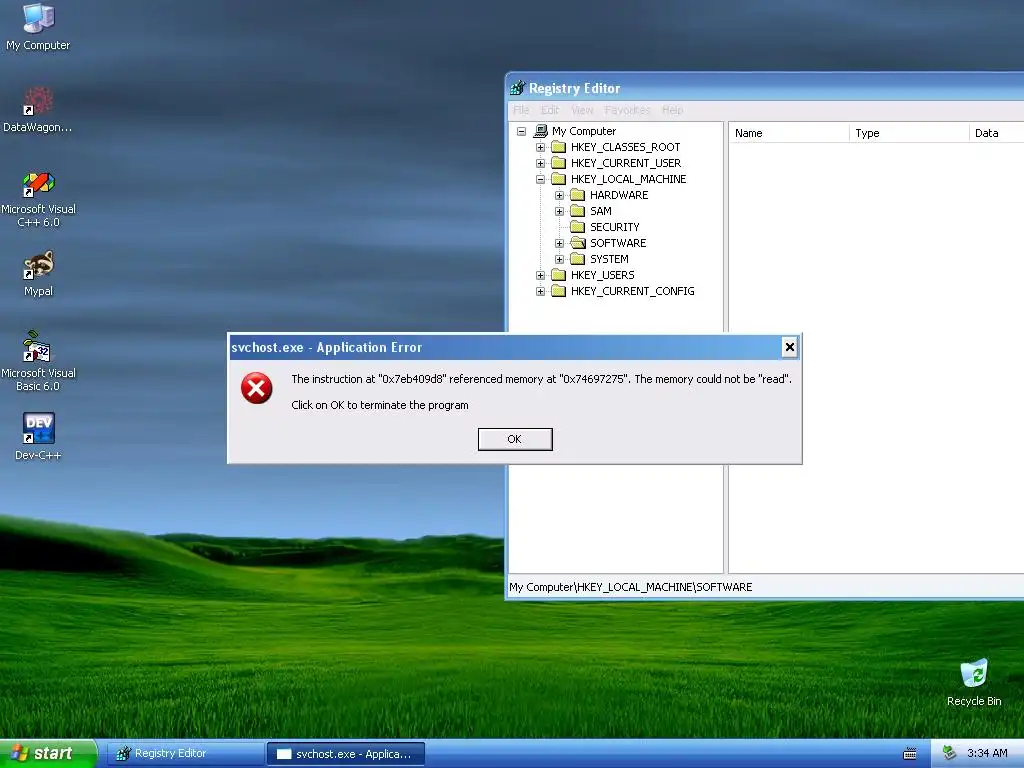The width and height of the screenshot is (1024, 768).
Task: Click the HKEY_CLASSES_ROOT folder icon
Action: [558, 147]
